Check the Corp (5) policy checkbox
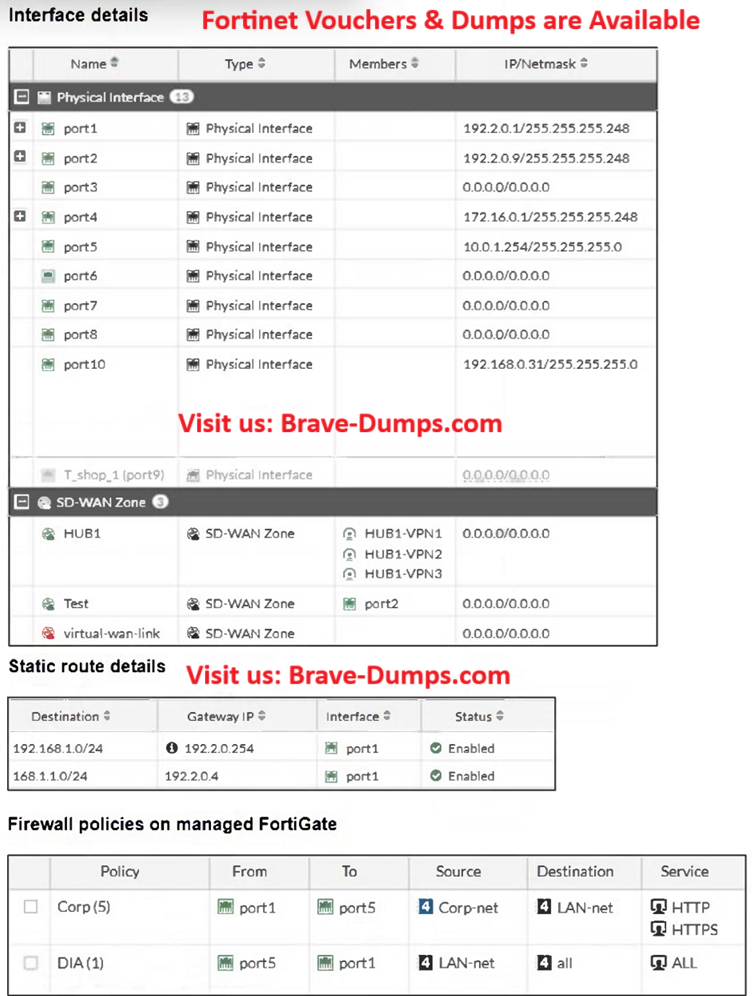 (31, 907)
